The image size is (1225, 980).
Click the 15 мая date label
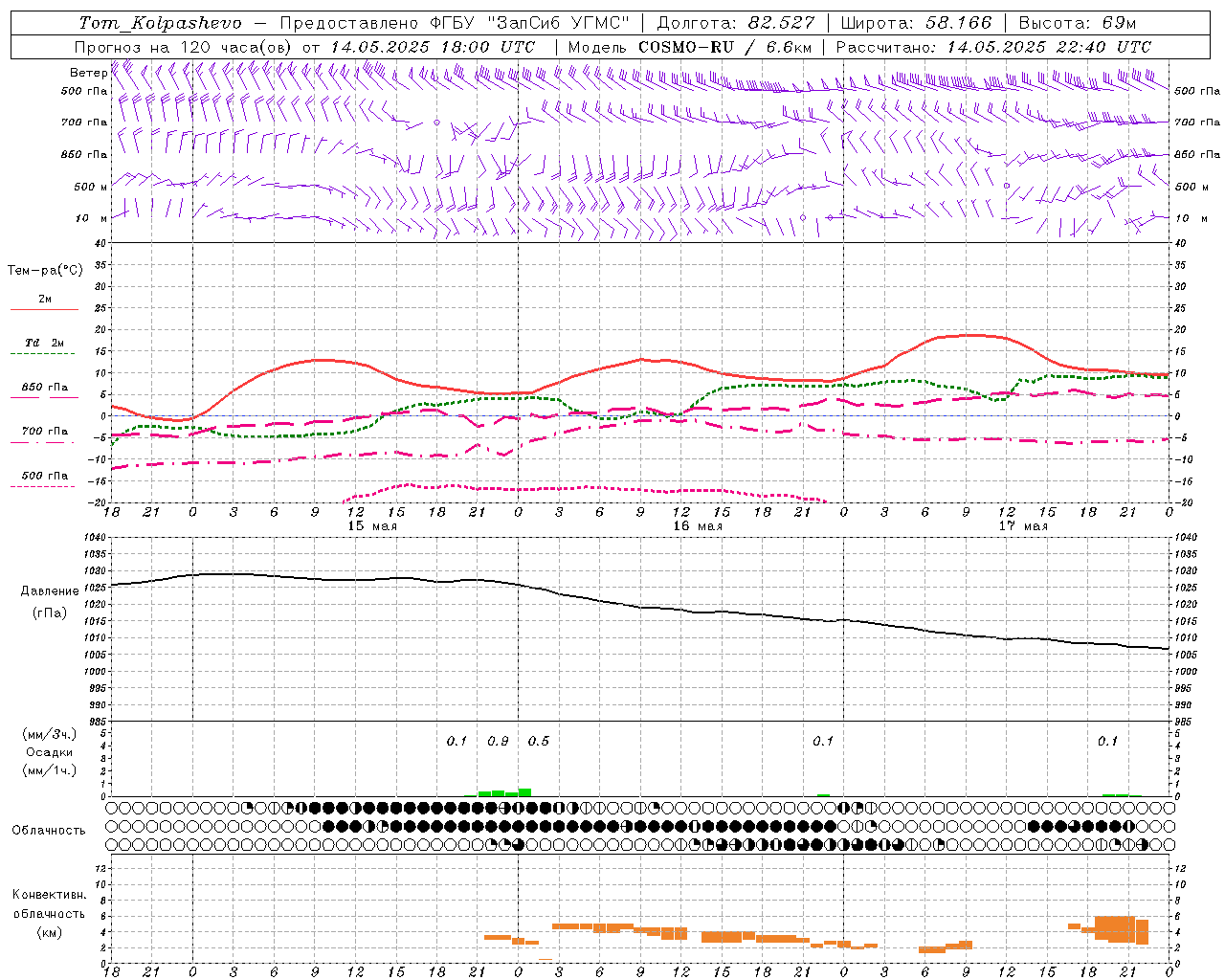click(372, 526)
